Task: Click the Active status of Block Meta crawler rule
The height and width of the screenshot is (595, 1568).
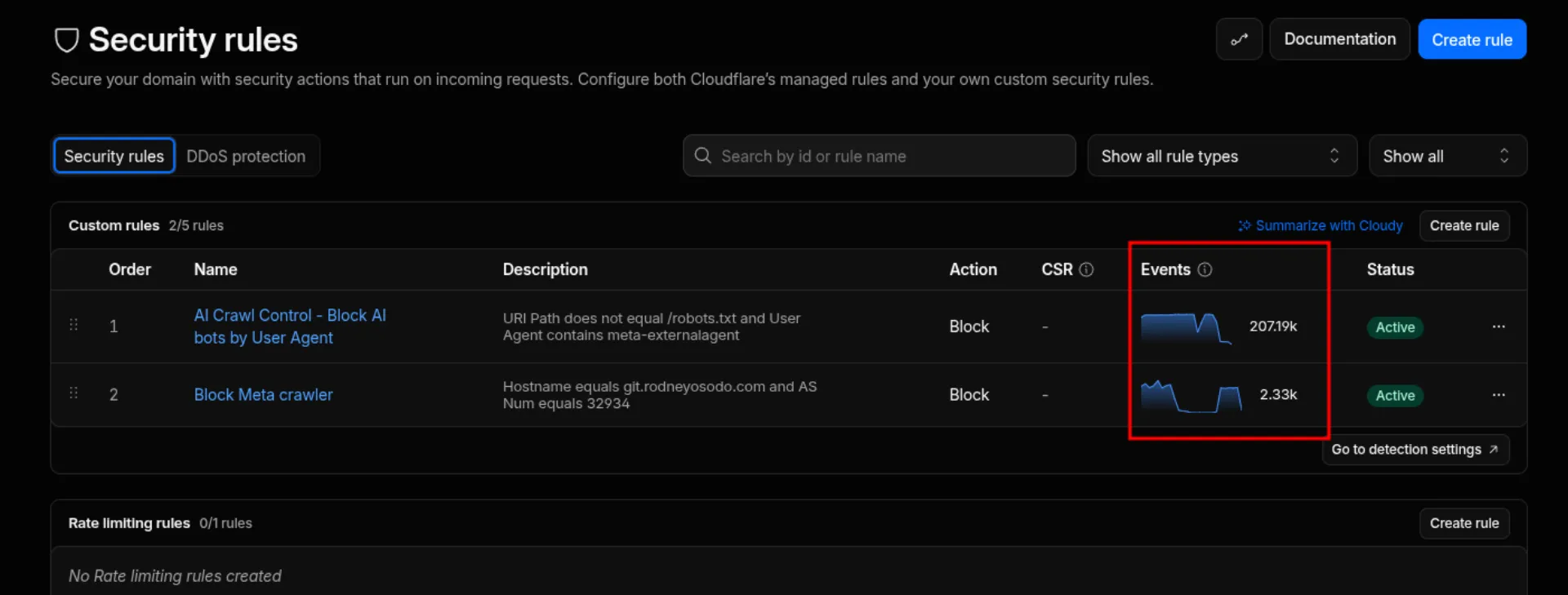Action: point(1395,396)
